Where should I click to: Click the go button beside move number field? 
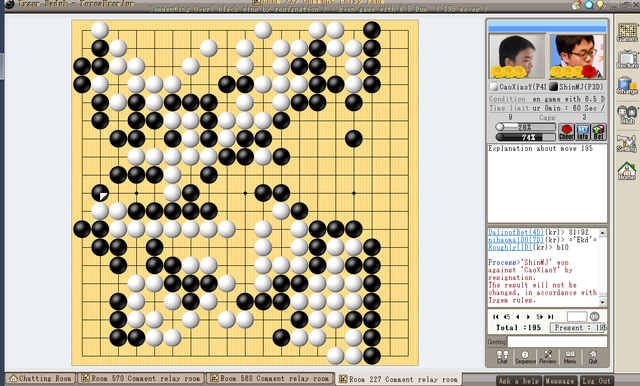point(594,317)
